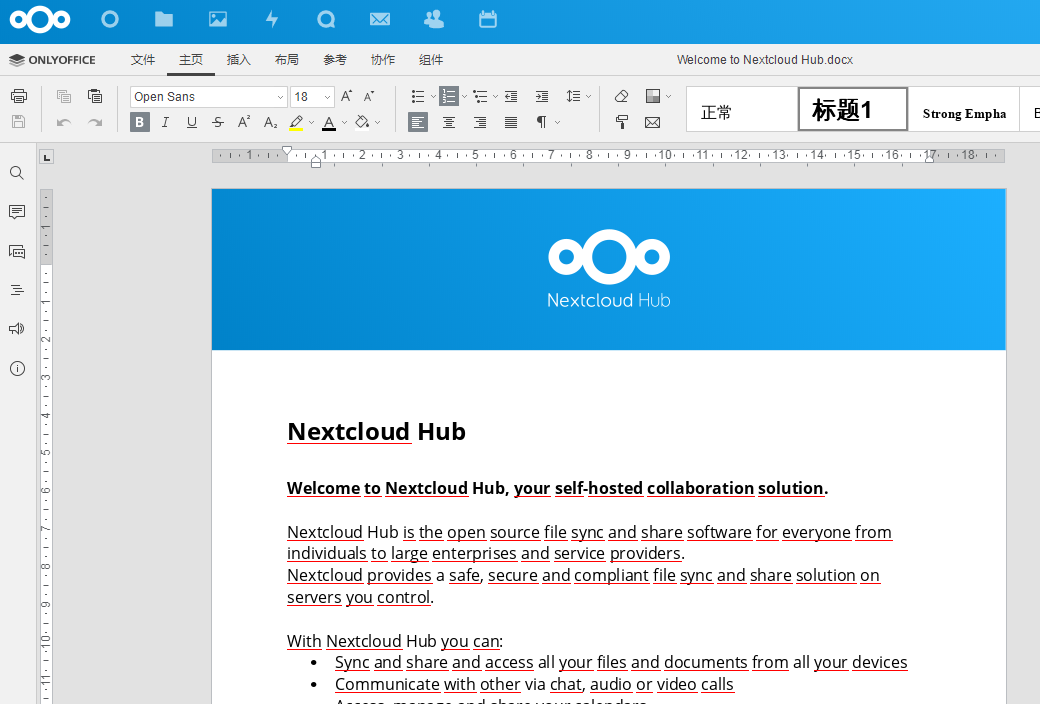Screen dimensions: 1040x704
Task: Switch to the 主页 tab
Action: pyautogui.click(x=191, y=60)
